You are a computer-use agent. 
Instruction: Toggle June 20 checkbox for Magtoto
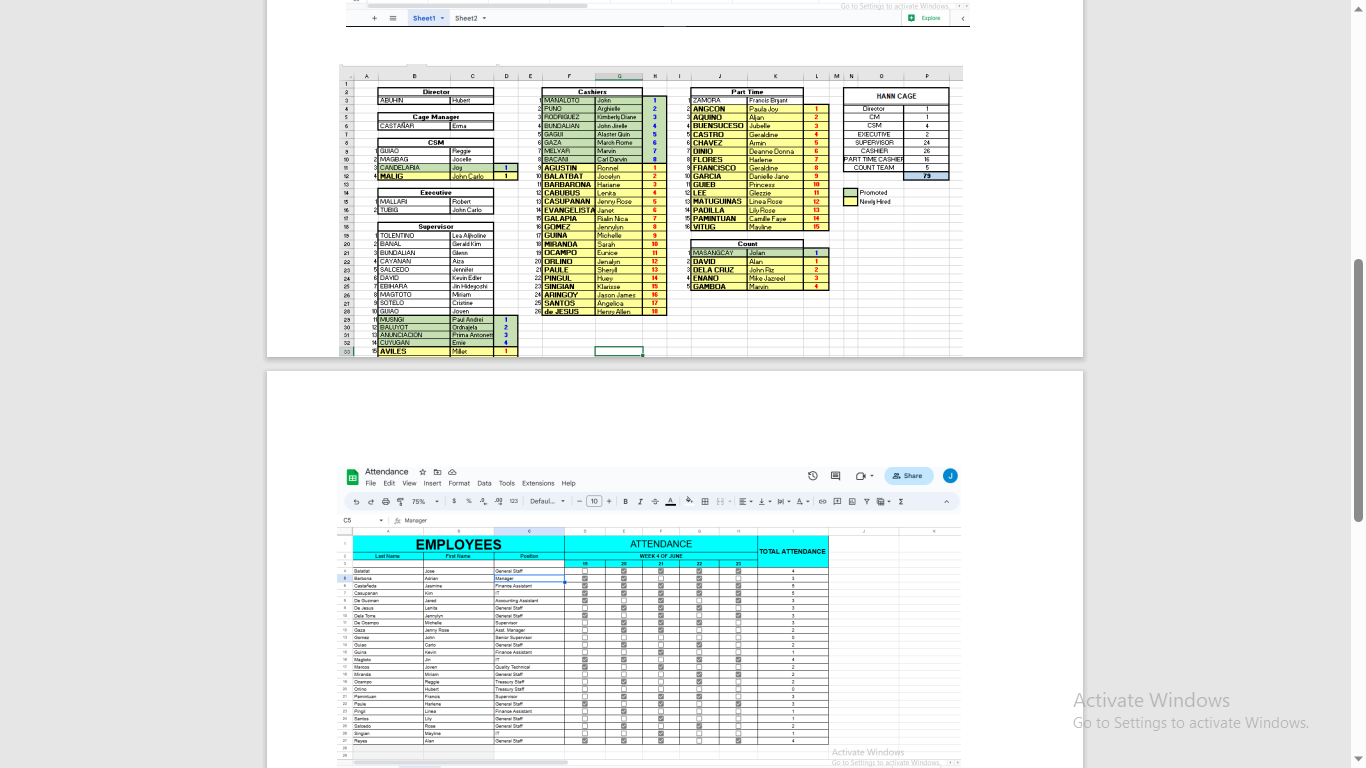click(623, 660)
